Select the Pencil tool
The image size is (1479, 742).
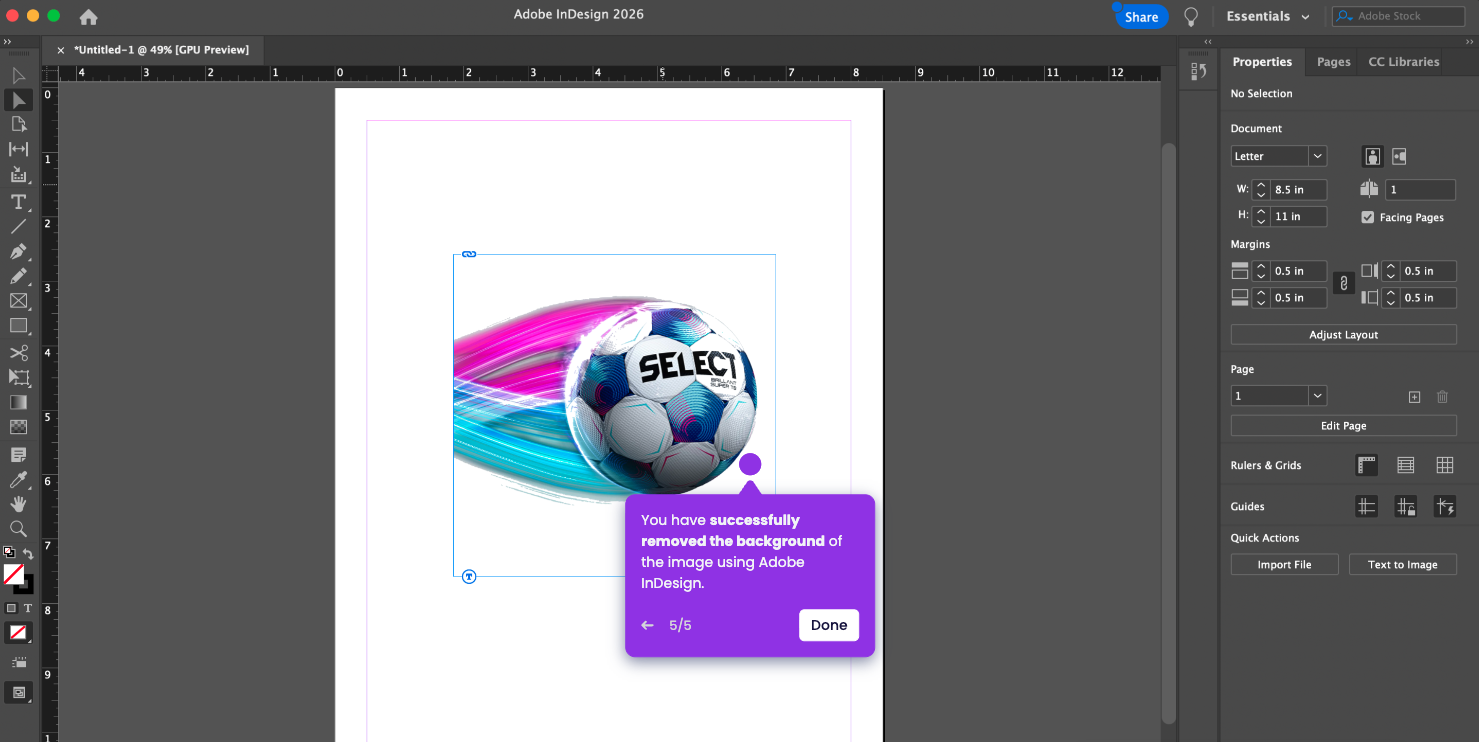tap(18, 276)
